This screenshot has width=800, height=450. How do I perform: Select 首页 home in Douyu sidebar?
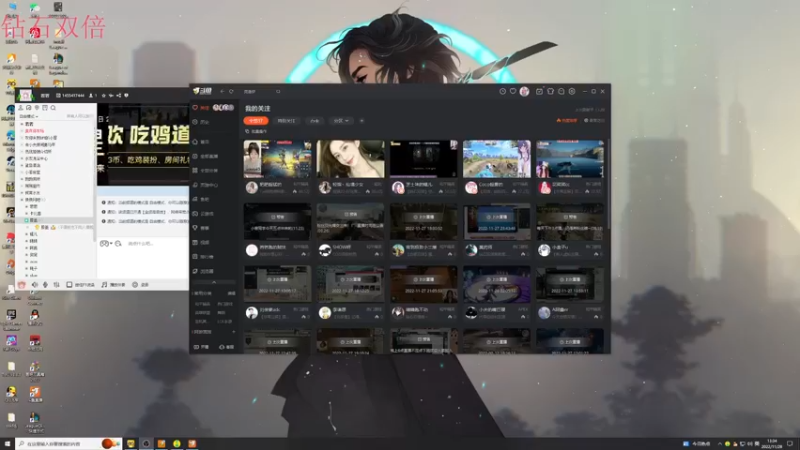click(201, 142)
